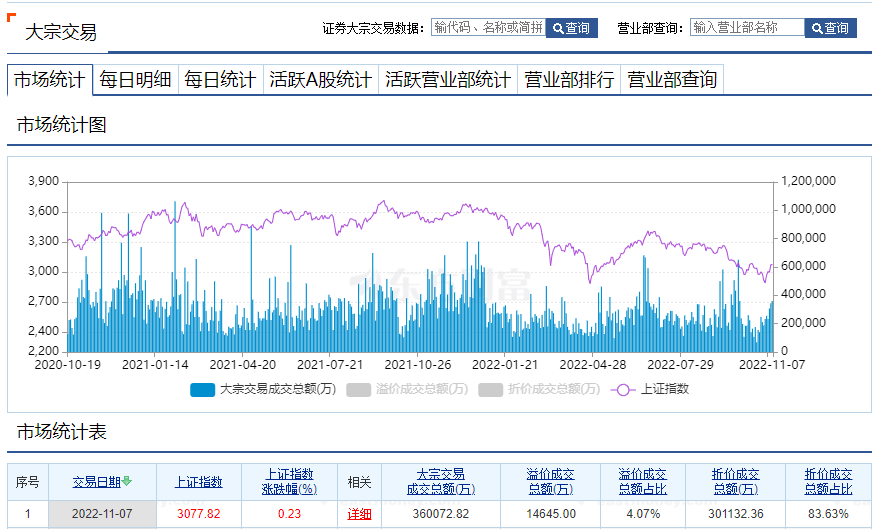Open the 营业部查询 tab
This screenshot has width=876, height=529.
tap(671, 80)
